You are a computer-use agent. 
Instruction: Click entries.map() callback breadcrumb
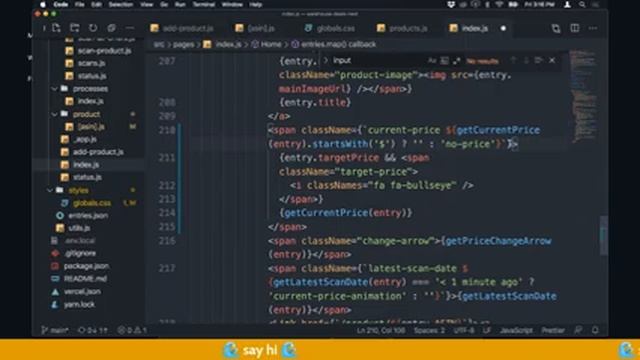338,44
